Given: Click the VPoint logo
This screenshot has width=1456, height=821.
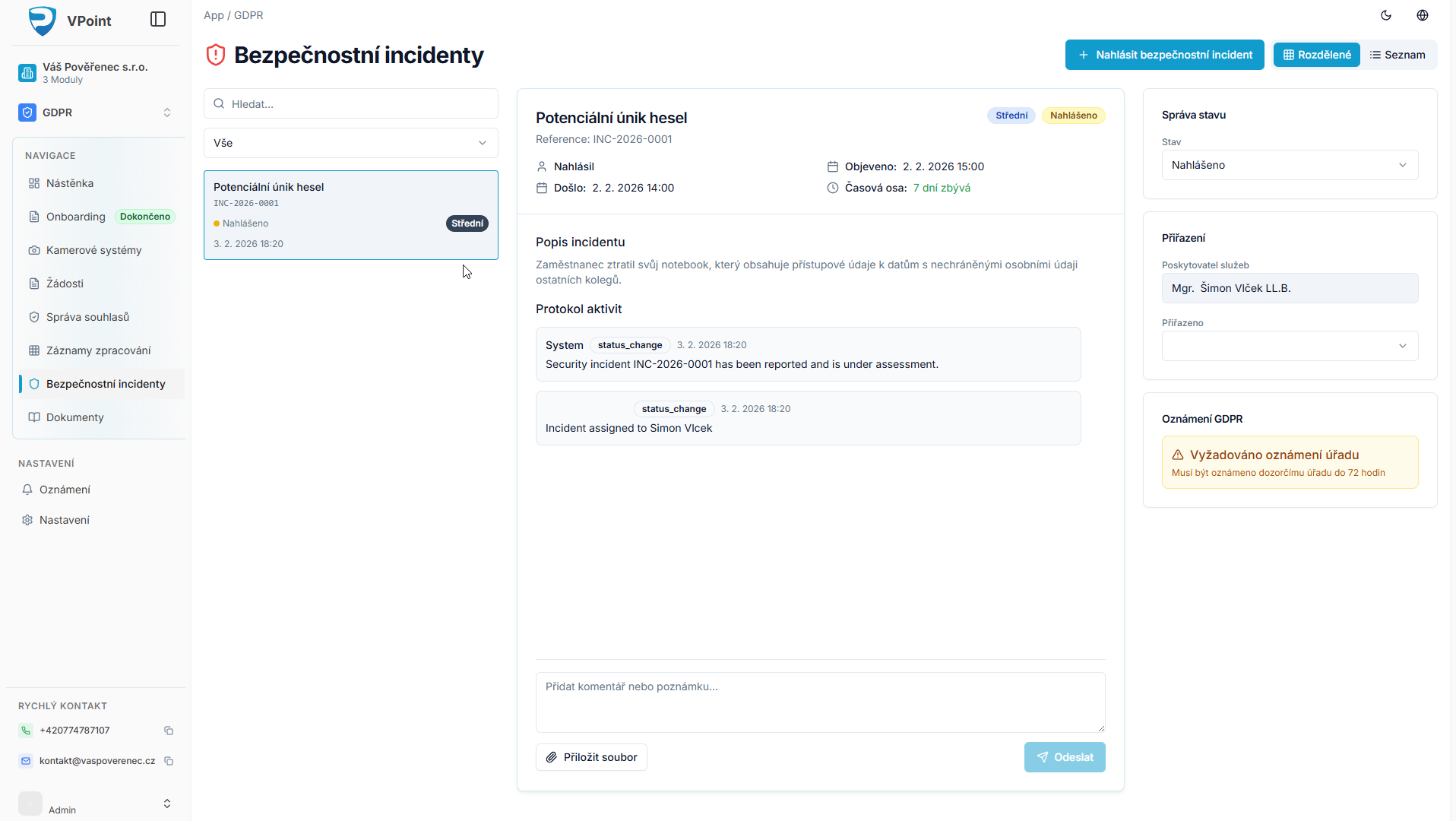Looking at the screenshot, I should tap(43, 21).
